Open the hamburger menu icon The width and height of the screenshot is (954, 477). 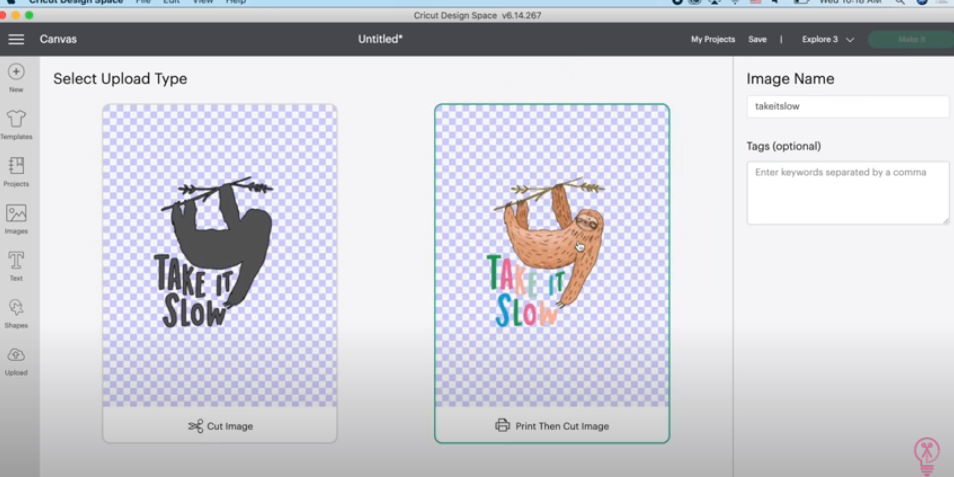[x=16, y=40]
